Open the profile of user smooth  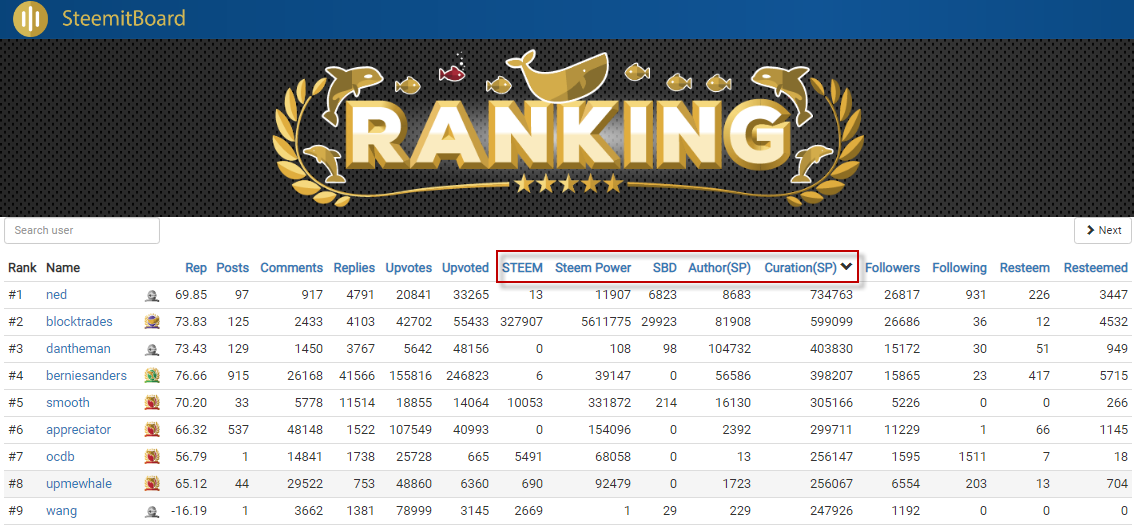coord(68,403)
